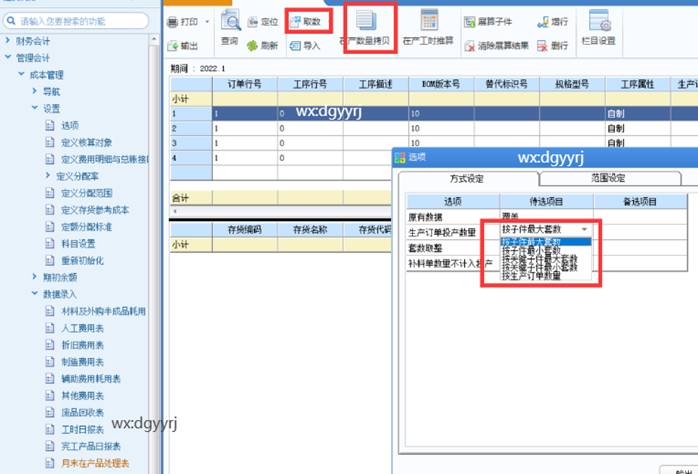Image resolution: width=698 pixels, height=474 pixels.
Task: Click the 工序属性 column header
Action: [x=637, y=84]
